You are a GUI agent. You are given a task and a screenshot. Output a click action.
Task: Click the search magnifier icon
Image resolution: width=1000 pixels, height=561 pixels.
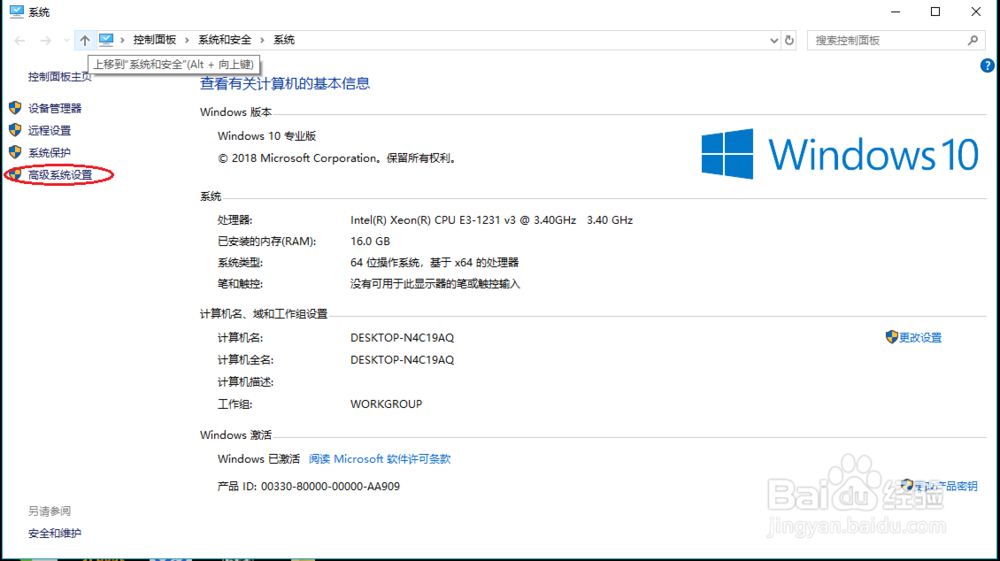973,40
